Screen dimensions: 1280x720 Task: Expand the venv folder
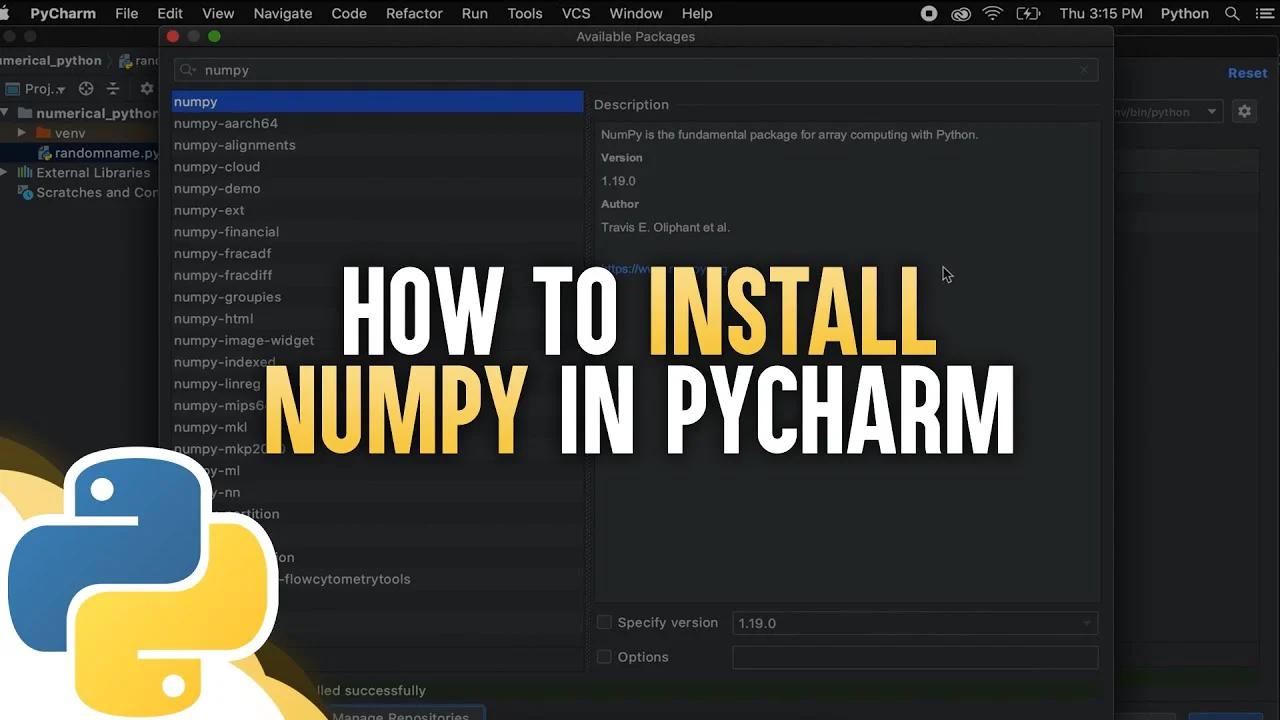22,132
